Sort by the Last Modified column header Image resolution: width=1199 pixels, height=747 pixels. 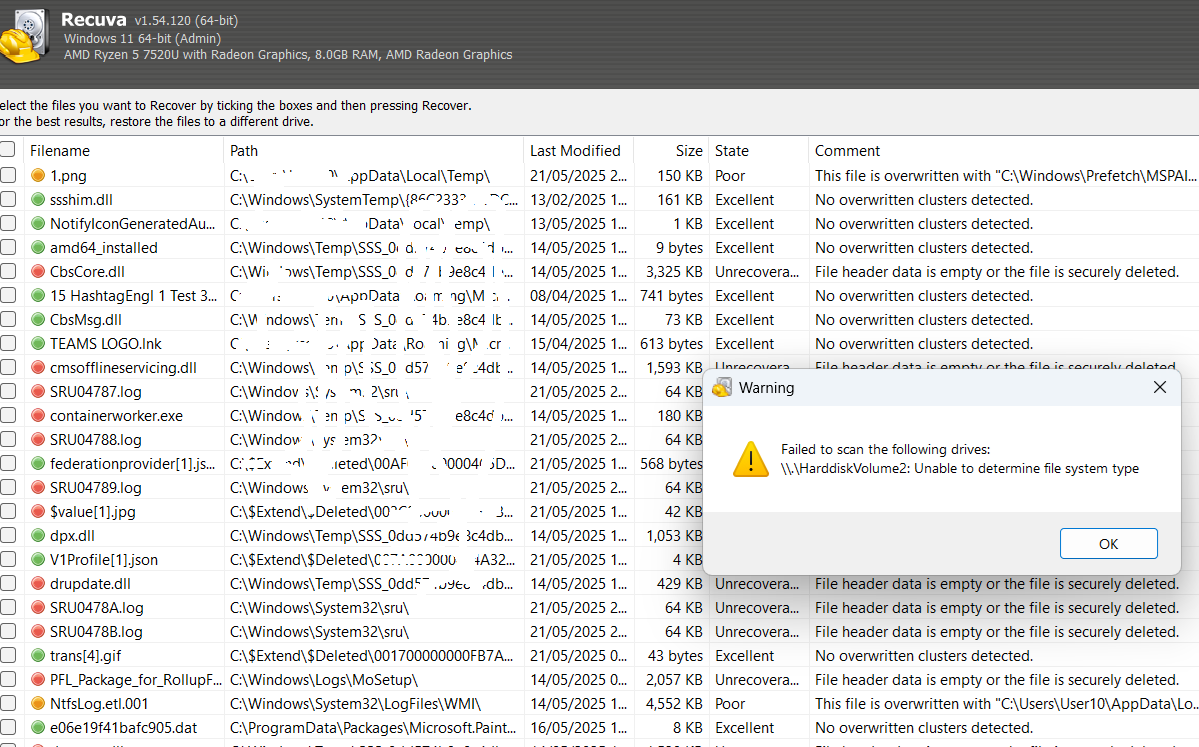coord(579,151)
